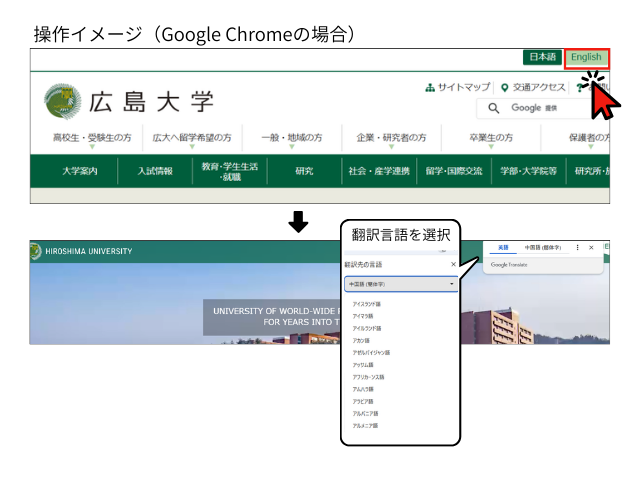Expand 企業・研究者の方 menu

pos(391,138)
